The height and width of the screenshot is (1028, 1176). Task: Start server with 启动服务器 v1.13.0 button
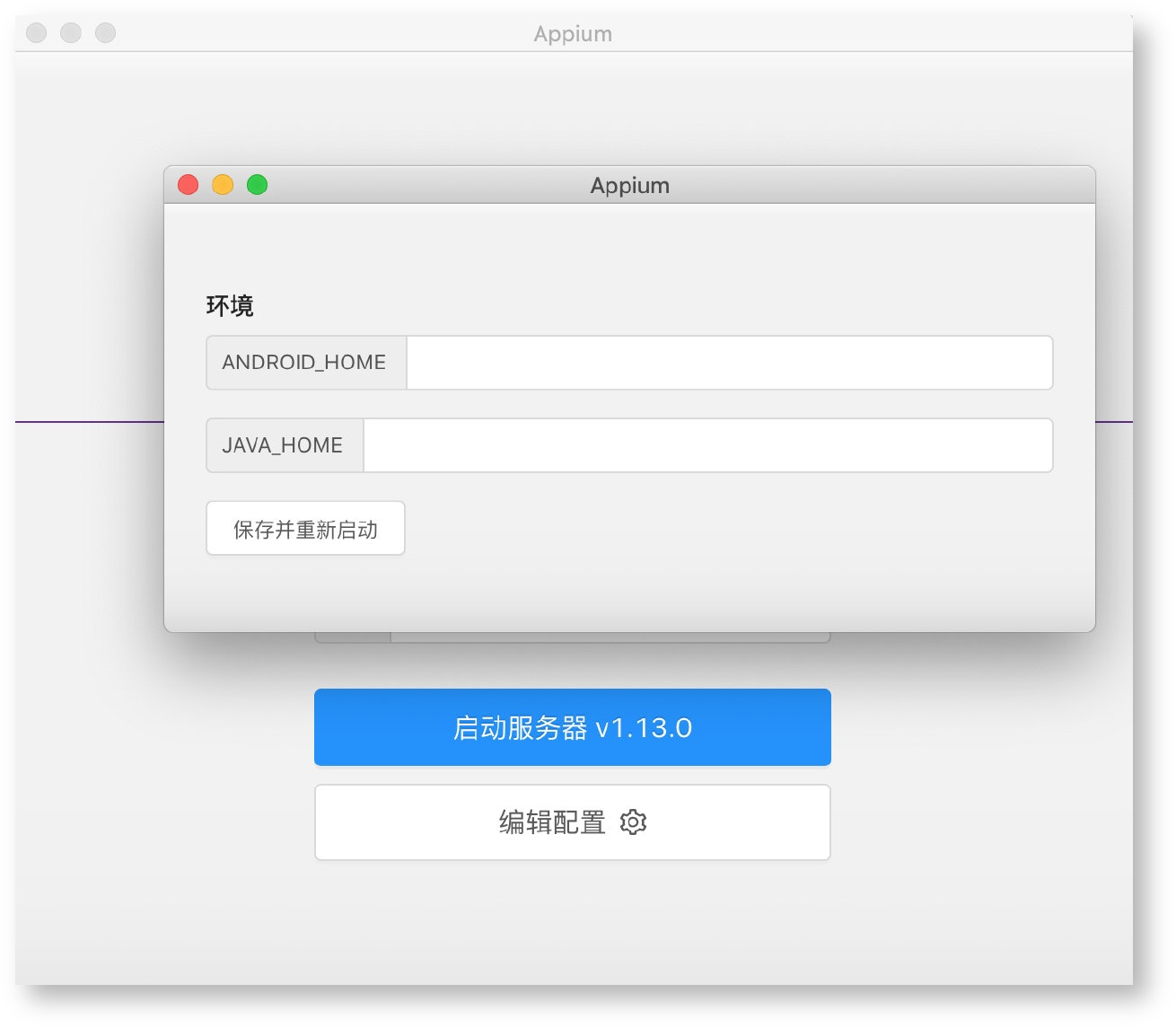[x=573, y=727]
